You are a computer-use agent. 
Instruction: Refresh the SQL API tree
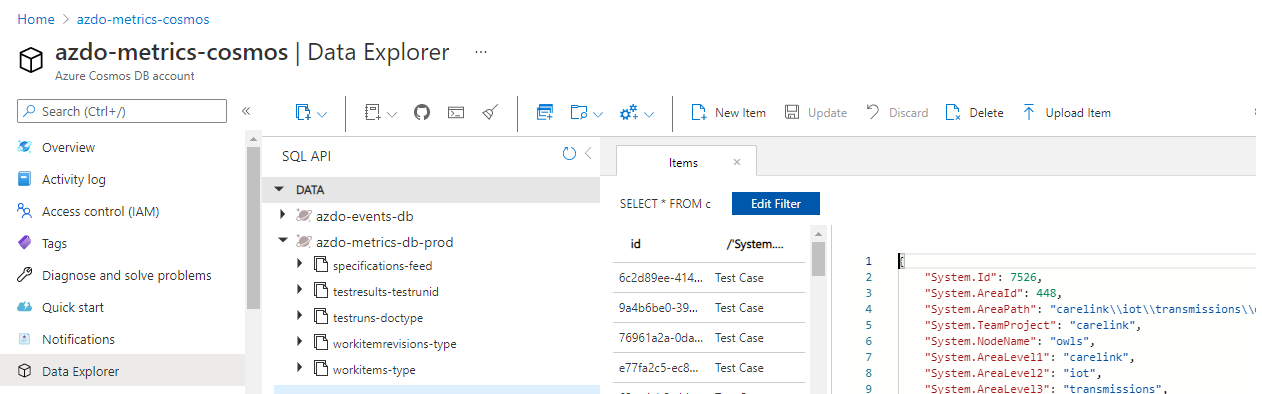569,154
